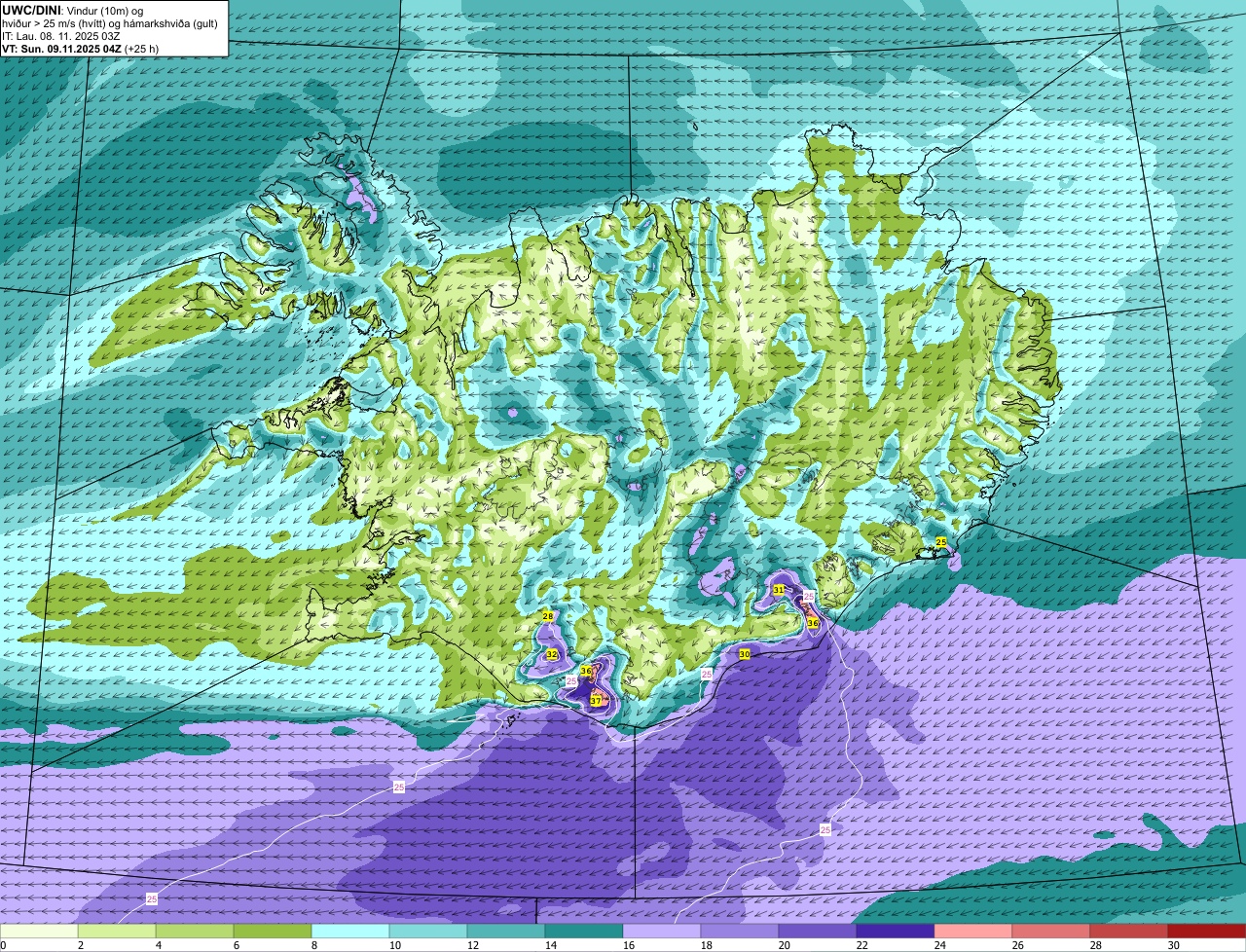
Task: Click the legend tick label 8
Action: coord(313,945)
